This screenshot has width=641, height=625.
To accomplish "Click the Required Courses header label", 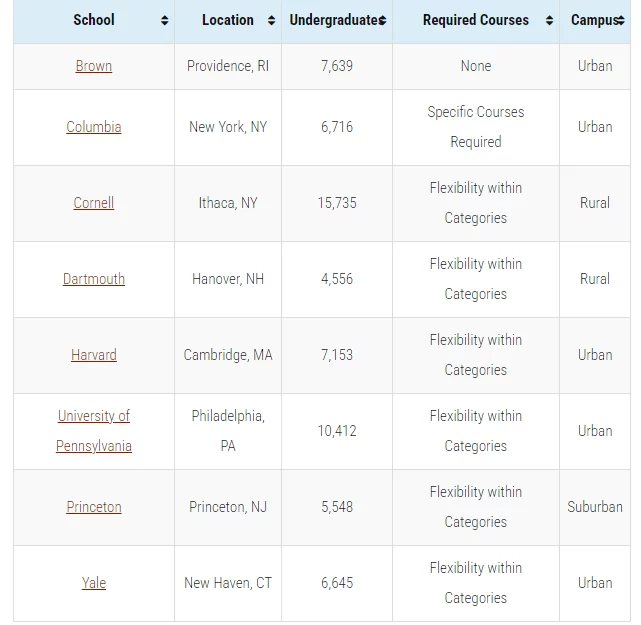I will coord(476,20).
